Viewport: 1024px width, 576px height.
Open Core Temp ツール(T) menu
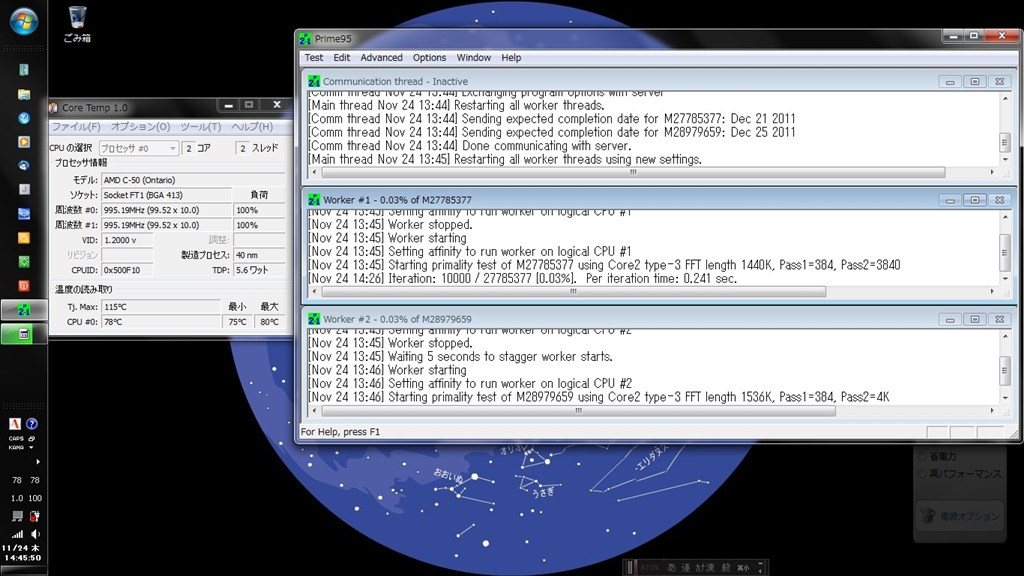click(x=201, y=127)
